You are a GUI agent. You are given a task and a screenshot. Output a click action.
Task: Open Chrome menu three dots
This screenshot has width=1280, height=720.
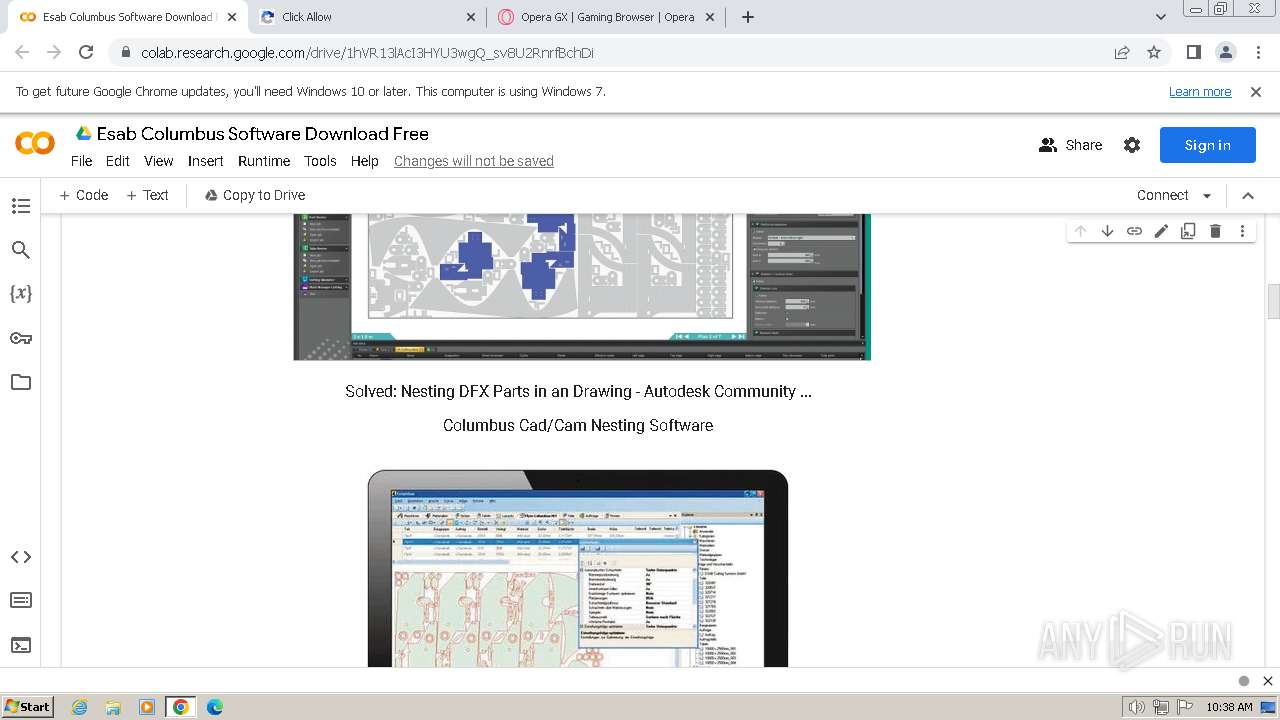pos(1256,52)
